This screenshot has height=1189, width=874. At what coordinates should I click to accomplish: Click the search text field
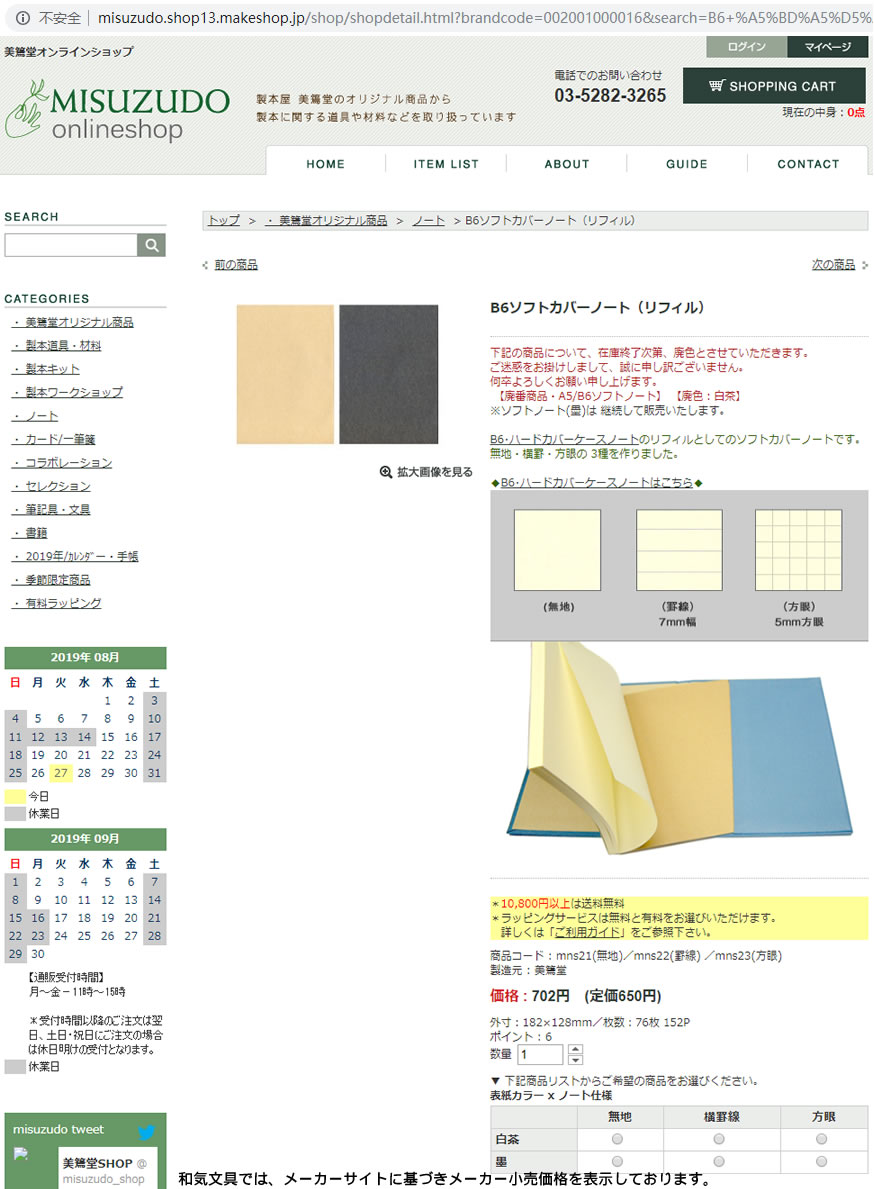coord(71,245)
